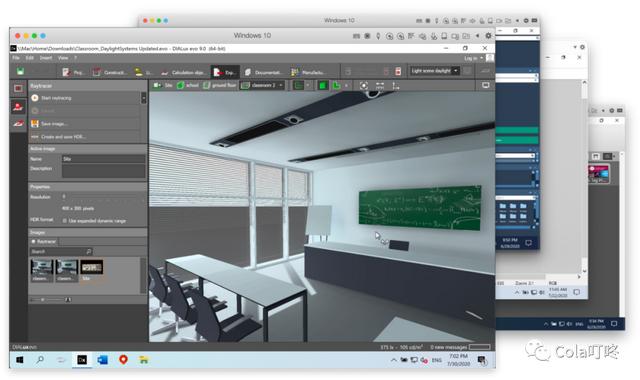The height and width of the screenshot is (380, 640).
Task: Click Create and save HDR button
Action: (86, 137)
